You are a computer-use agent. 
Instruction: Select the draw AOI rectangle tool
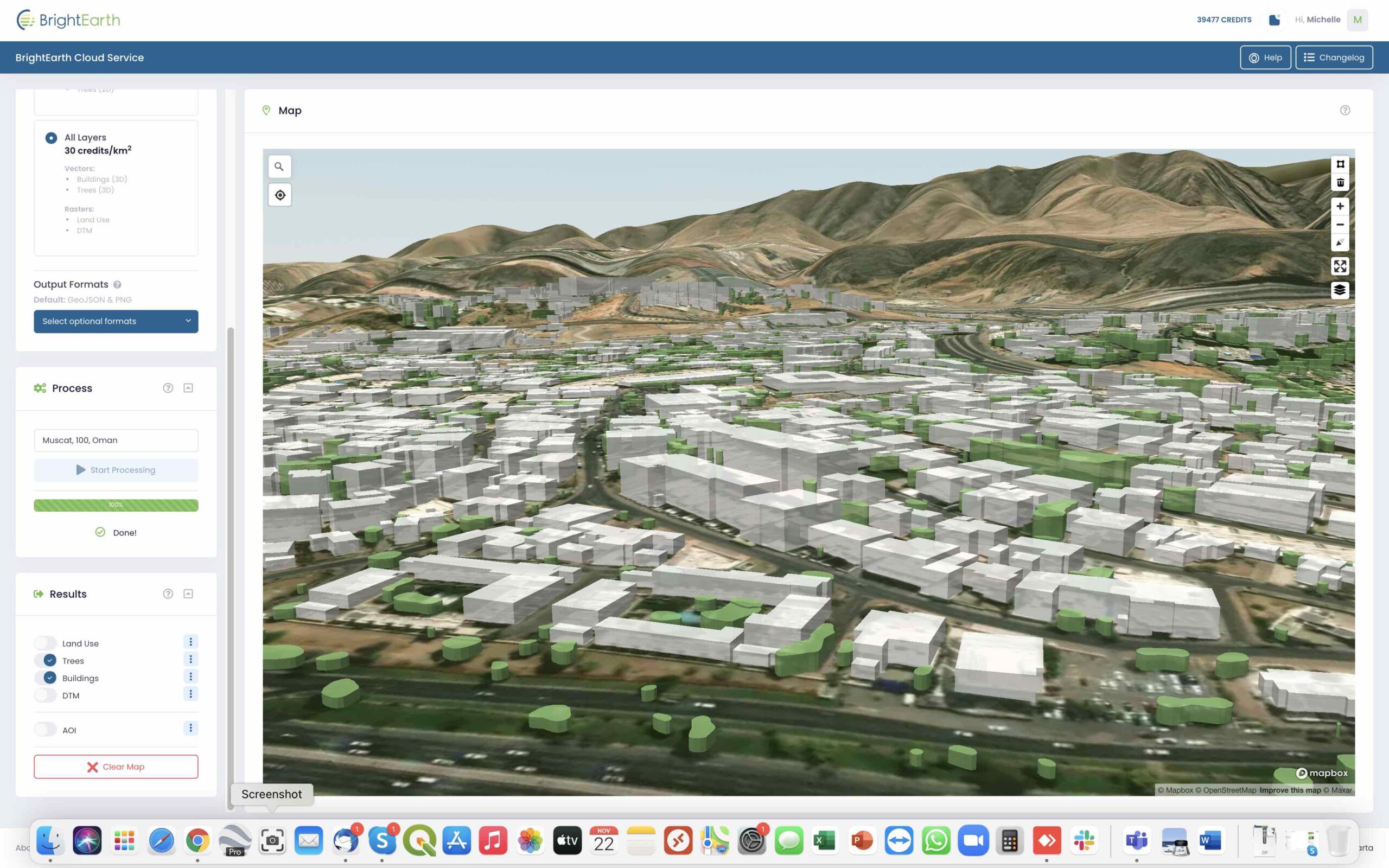[x=1340, y=164]
